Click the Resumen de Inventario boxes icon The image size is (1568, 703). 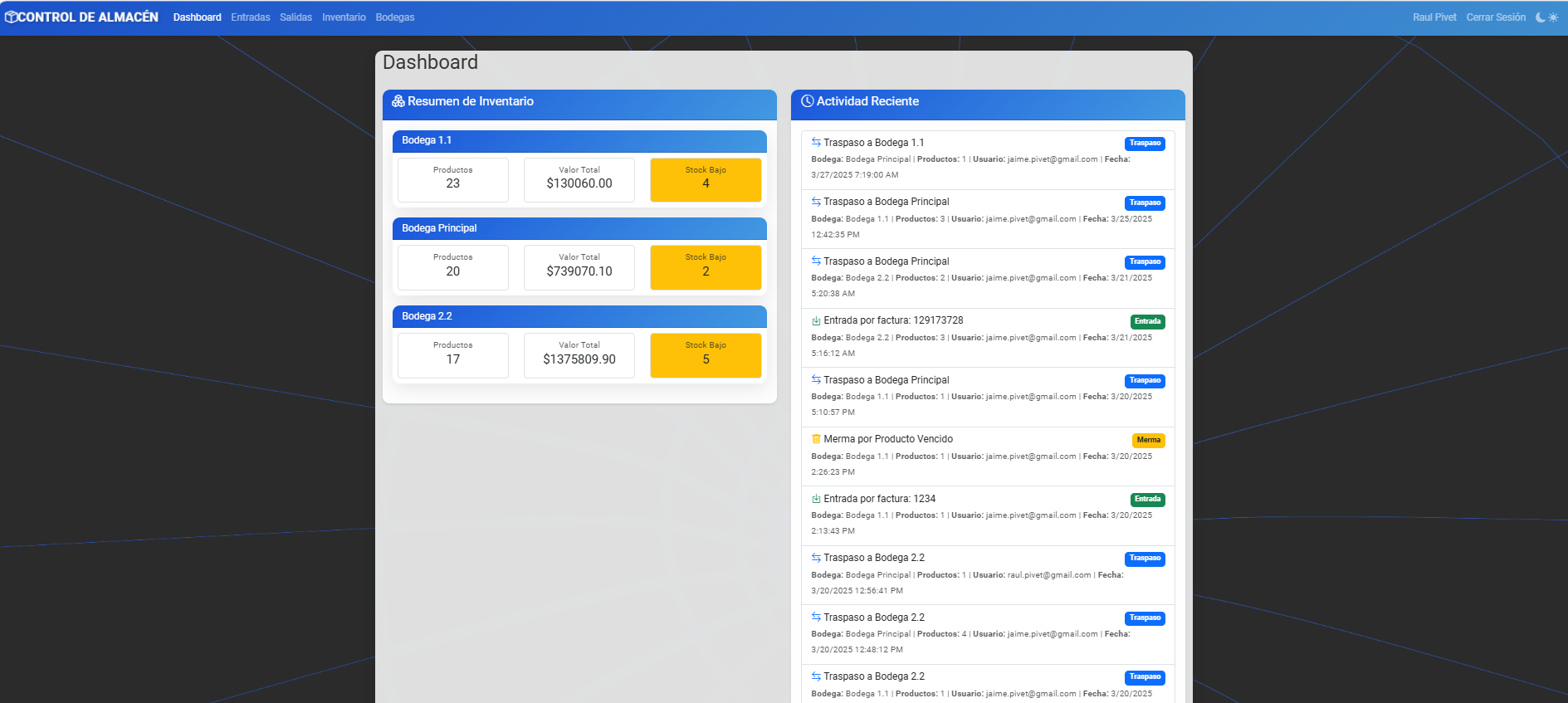tap(398, 101)
